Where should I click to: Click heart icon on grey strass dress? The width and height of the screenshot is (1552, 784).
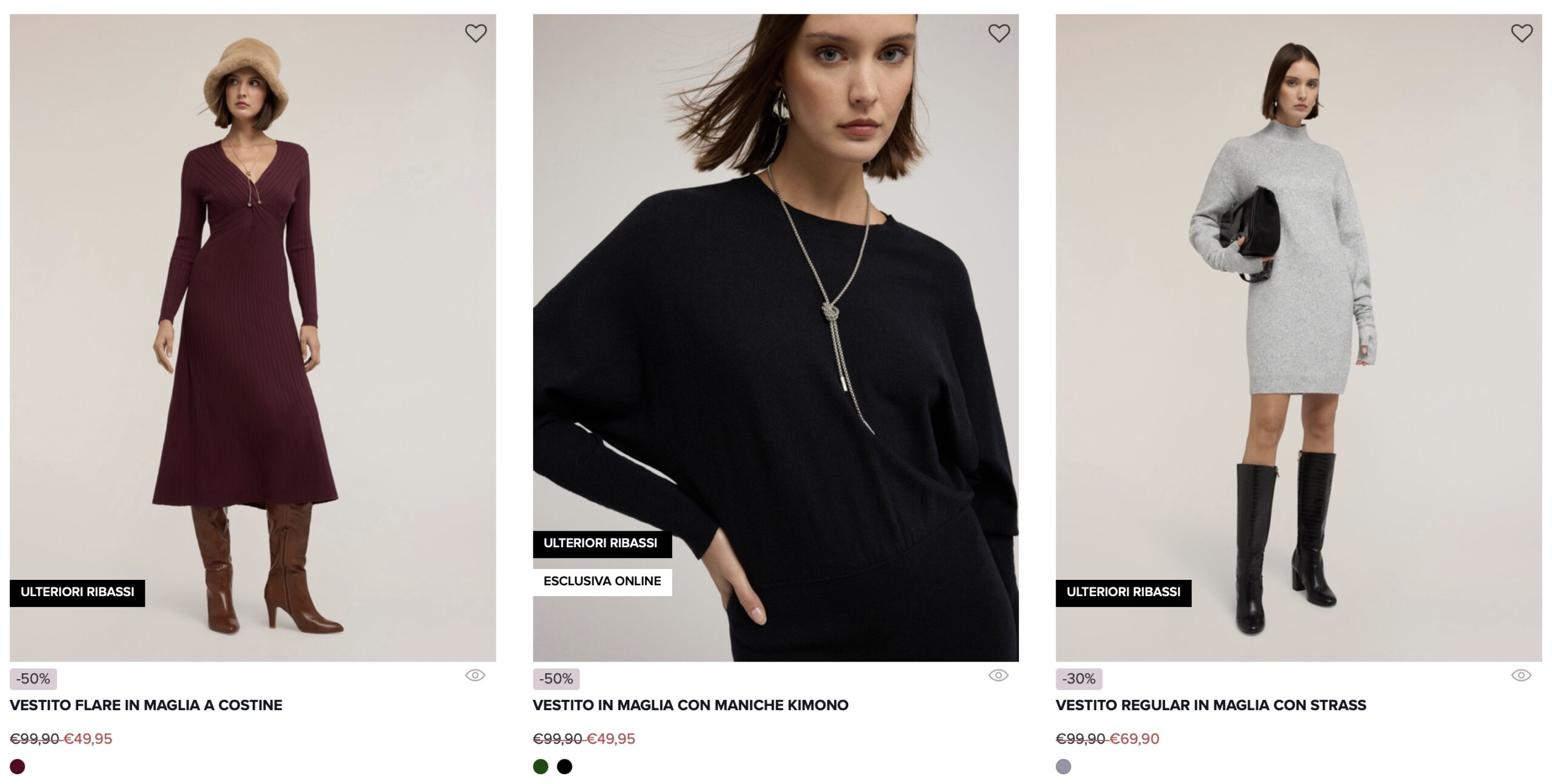click(x=1522, y=33)
